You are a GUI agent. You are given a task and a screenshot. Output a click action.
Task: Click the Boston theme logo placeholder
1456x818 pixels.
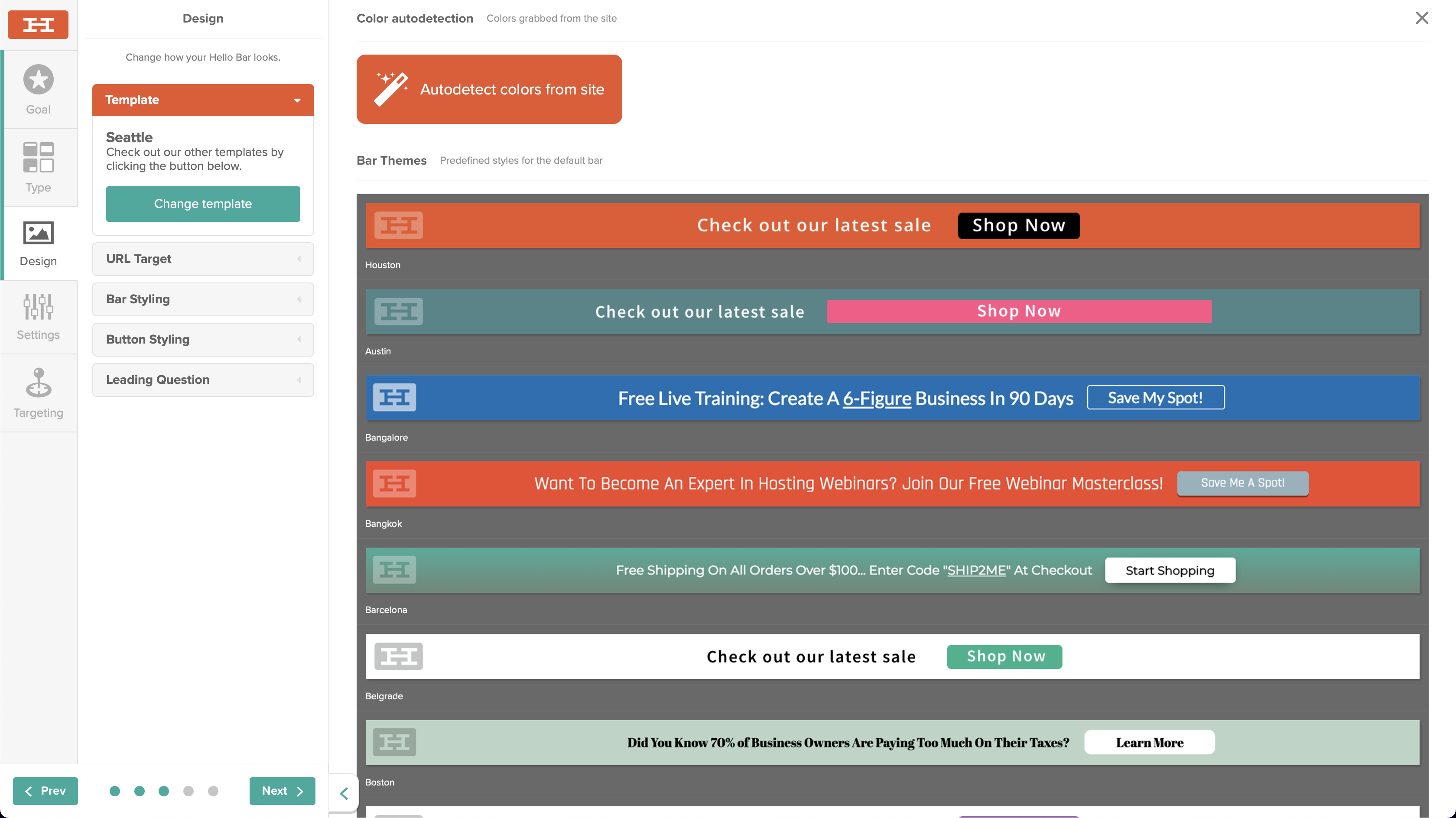point(394,742)
